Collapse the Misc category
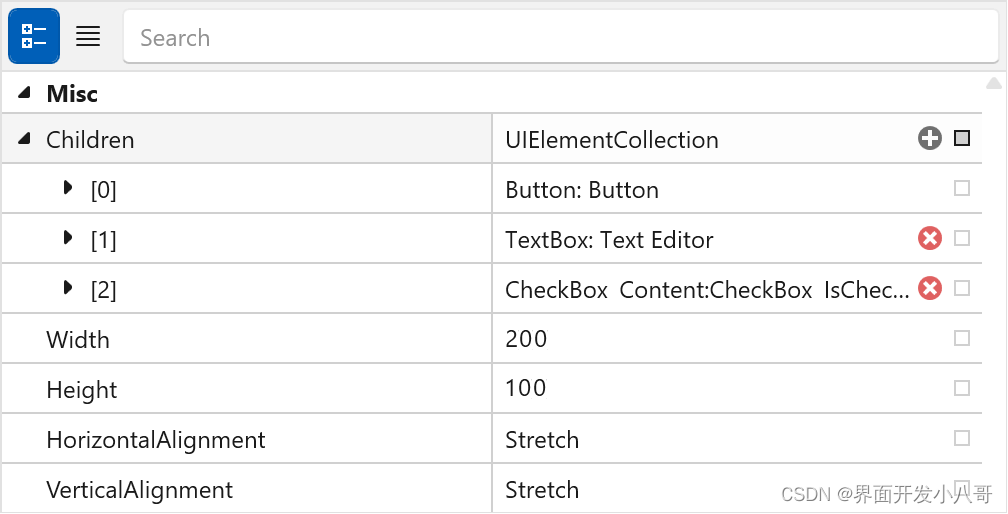The width and height of the screenshot is (1008, 514). point(24,93)
